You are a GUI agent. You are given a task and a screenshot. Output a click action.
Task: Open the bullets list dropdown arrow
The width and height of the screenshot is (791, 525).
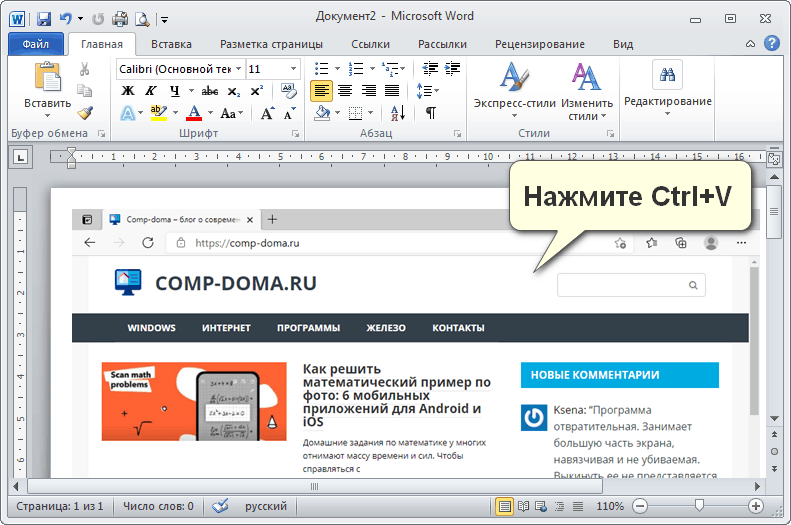(337, 69)
